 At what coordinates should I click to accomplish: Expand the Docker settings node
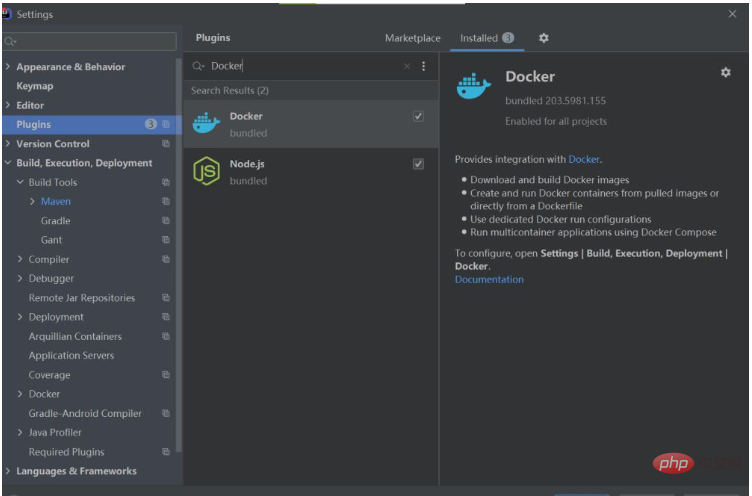[20, 394]
